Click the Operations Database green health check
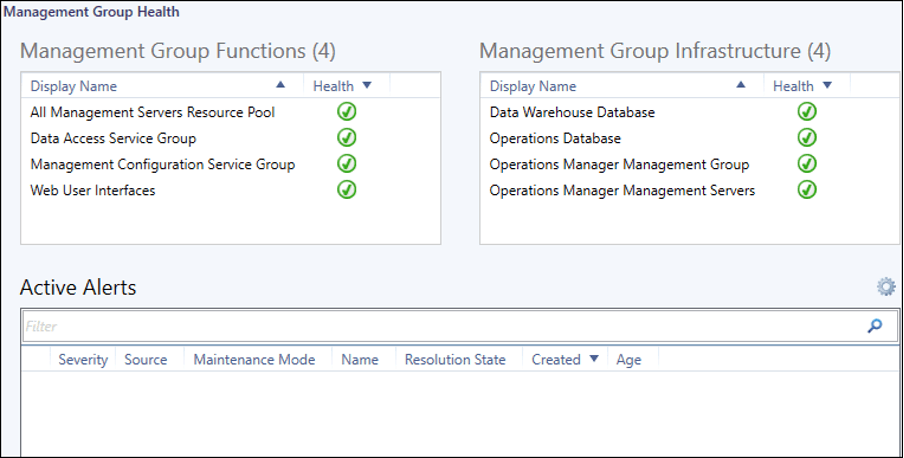904x458 pixels. 807,138
